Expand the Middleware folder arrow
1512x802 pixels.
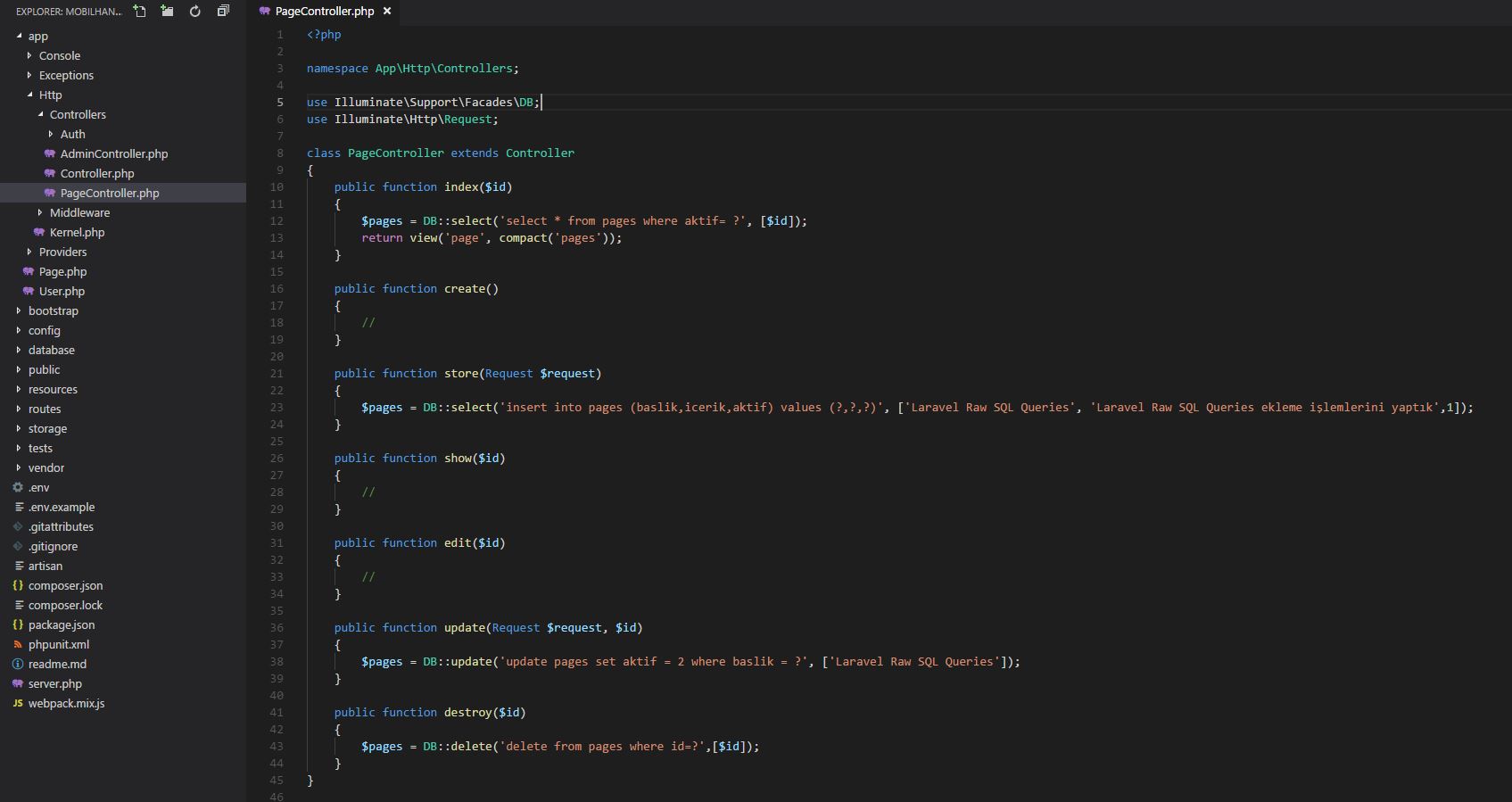point(40,212)
